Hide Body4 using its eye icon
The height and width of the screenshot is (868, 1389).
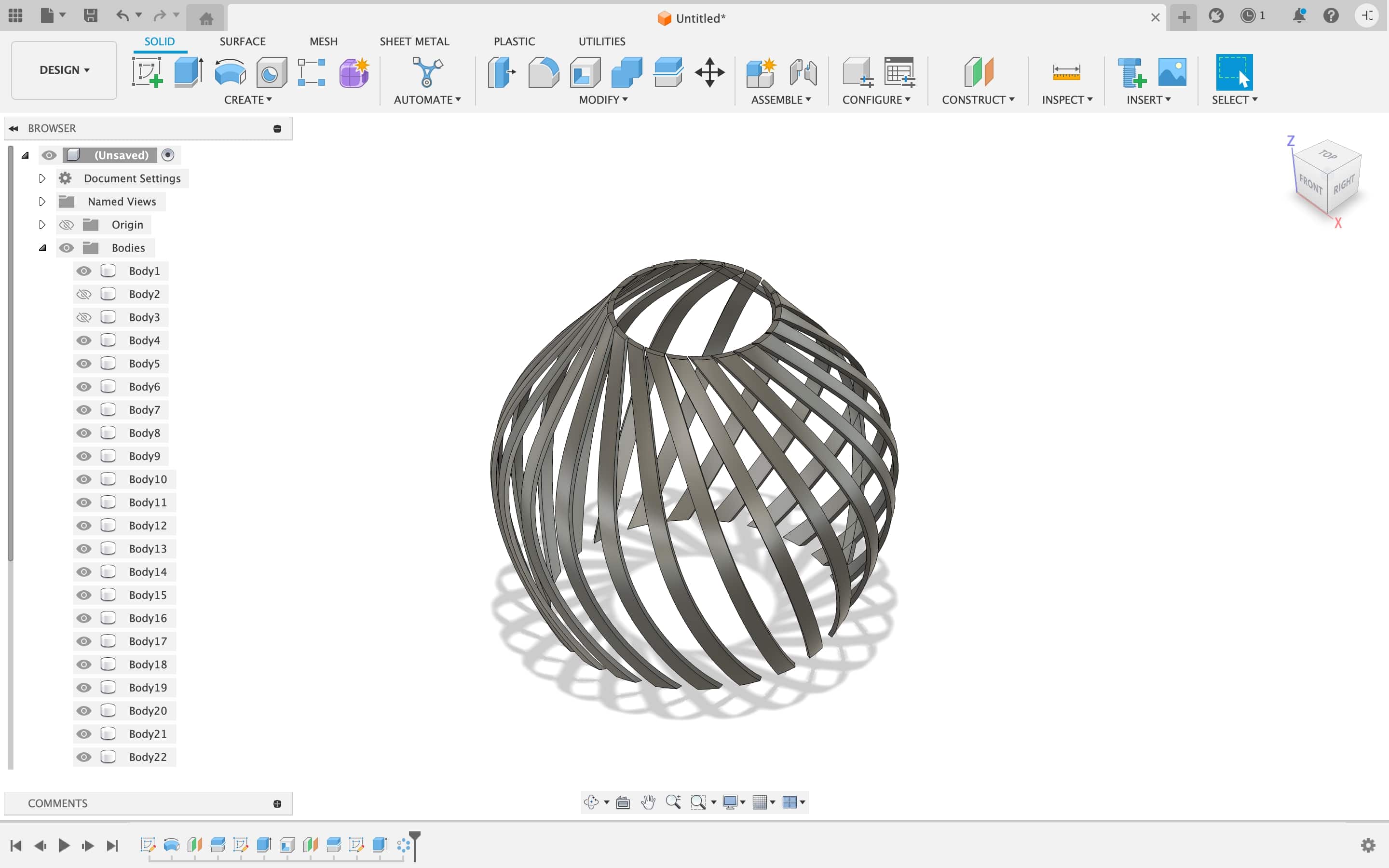click(84, 340)
